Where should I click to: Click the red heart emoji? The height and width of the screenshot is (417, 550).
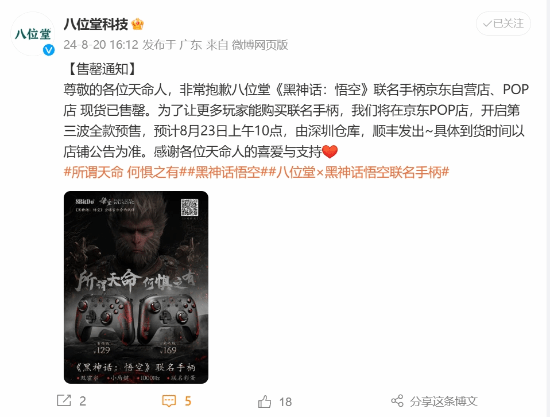point(330,152)
